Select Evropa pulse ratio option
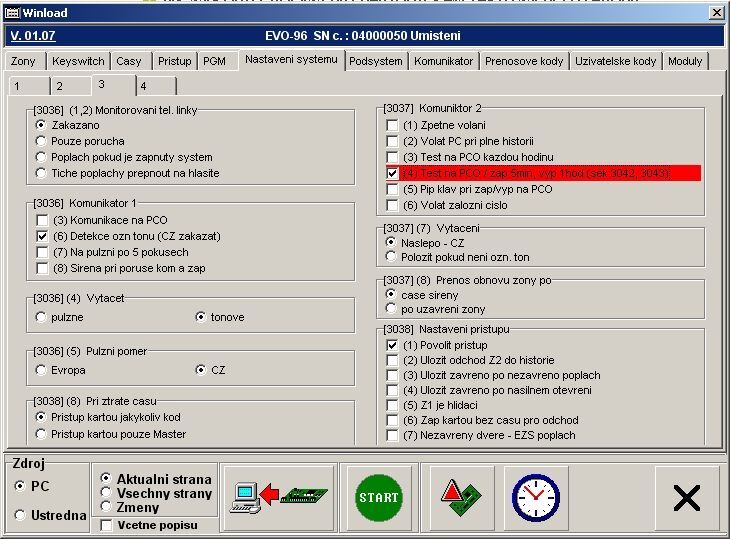 41,370
